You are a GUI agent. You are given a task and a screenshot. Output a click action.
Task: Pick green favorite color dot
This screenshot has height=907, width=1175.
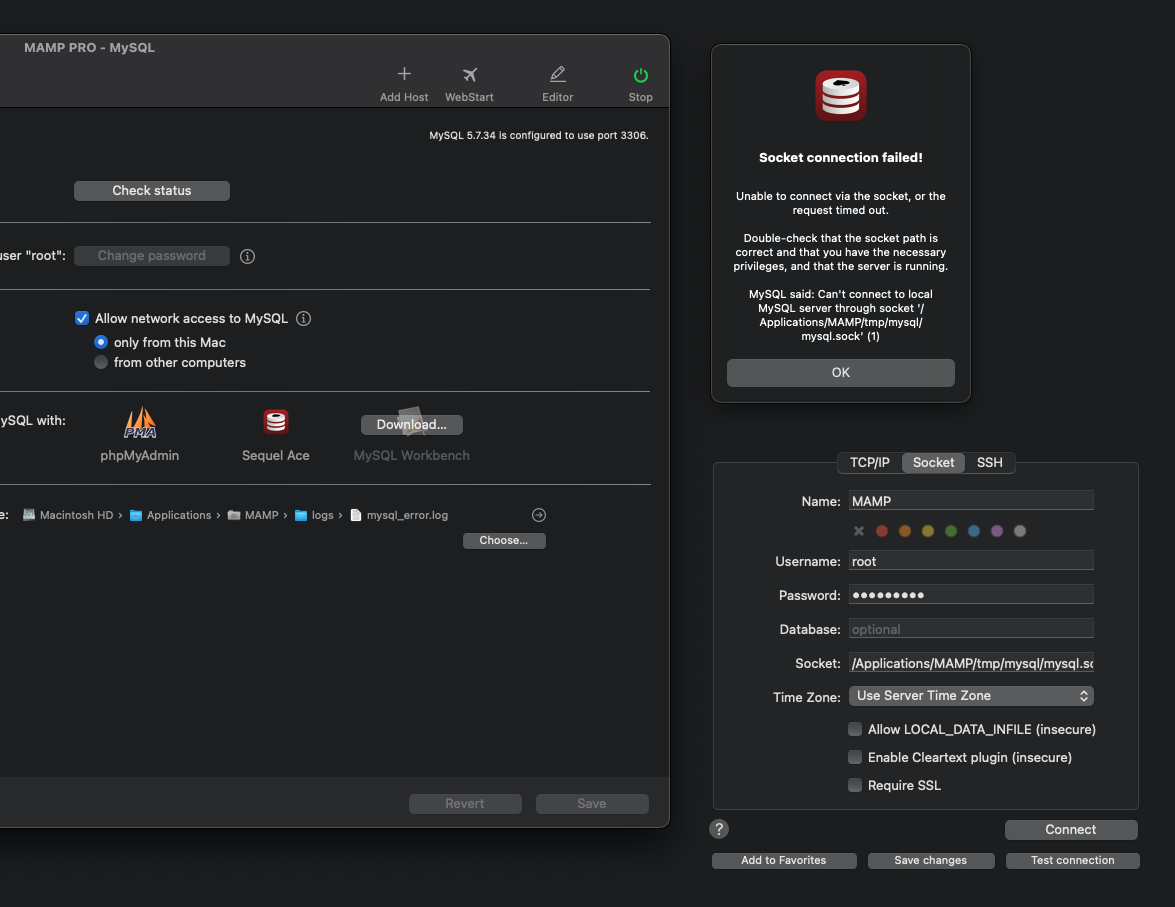click(951, 531)
